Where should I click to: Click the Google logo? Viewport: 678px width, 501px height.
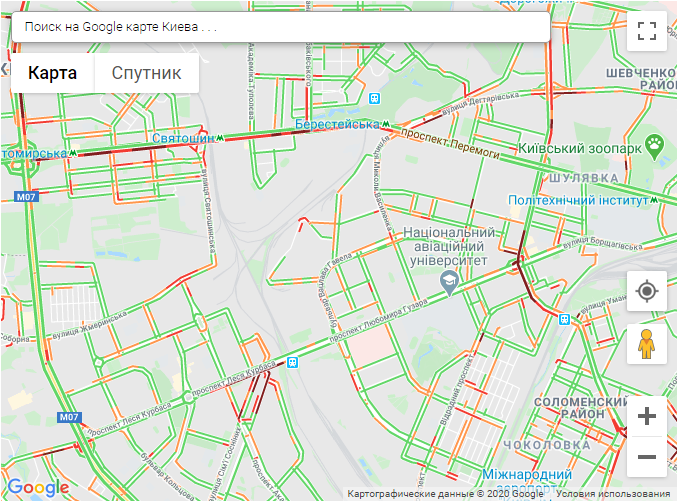tap(38, 488)
